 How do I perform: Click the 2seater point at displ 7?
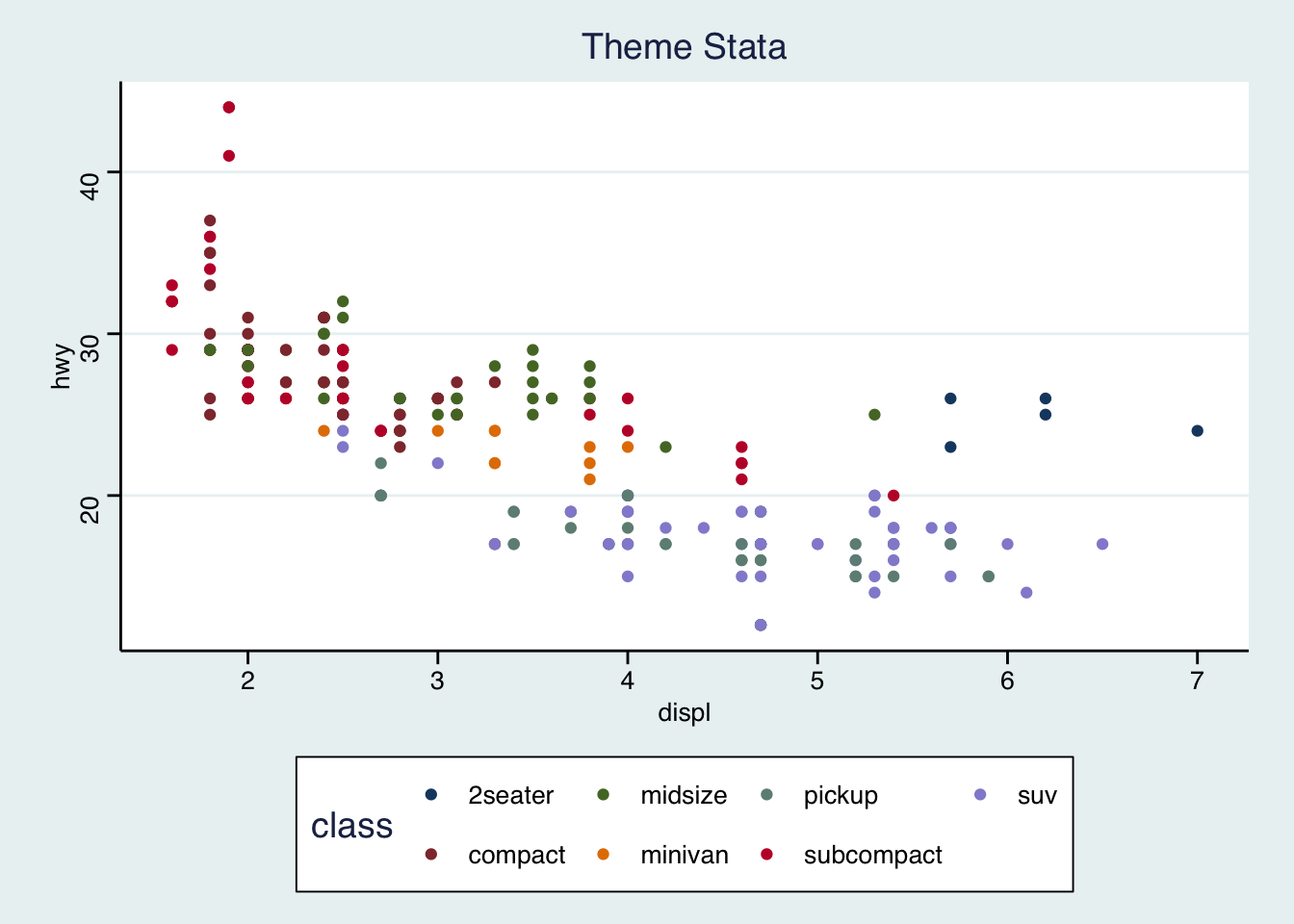pyautogui.click(x=1197, y=430)
